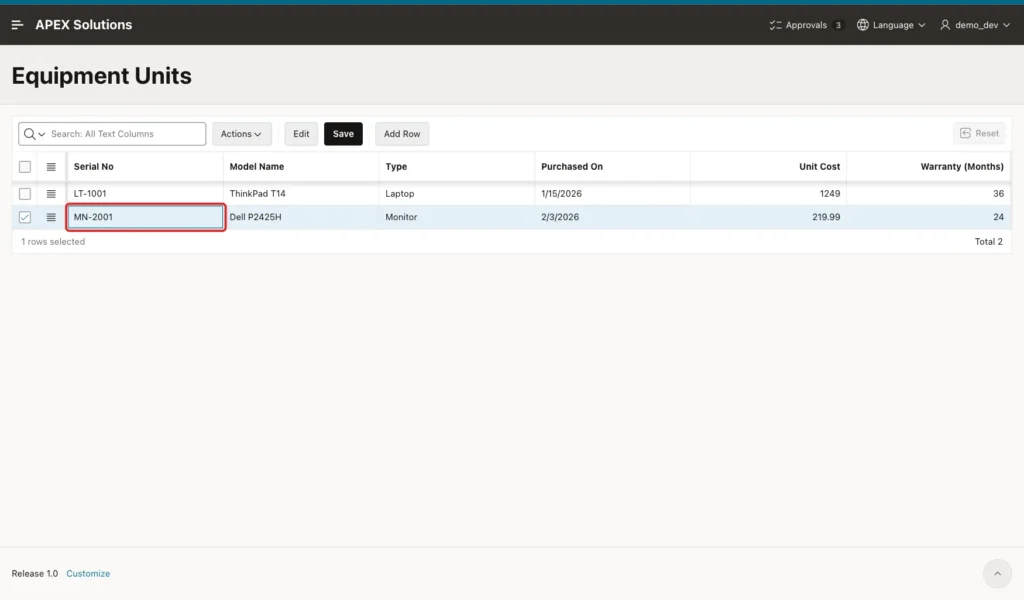Click the Approvals checklist icon

click(x=775, y=25)
